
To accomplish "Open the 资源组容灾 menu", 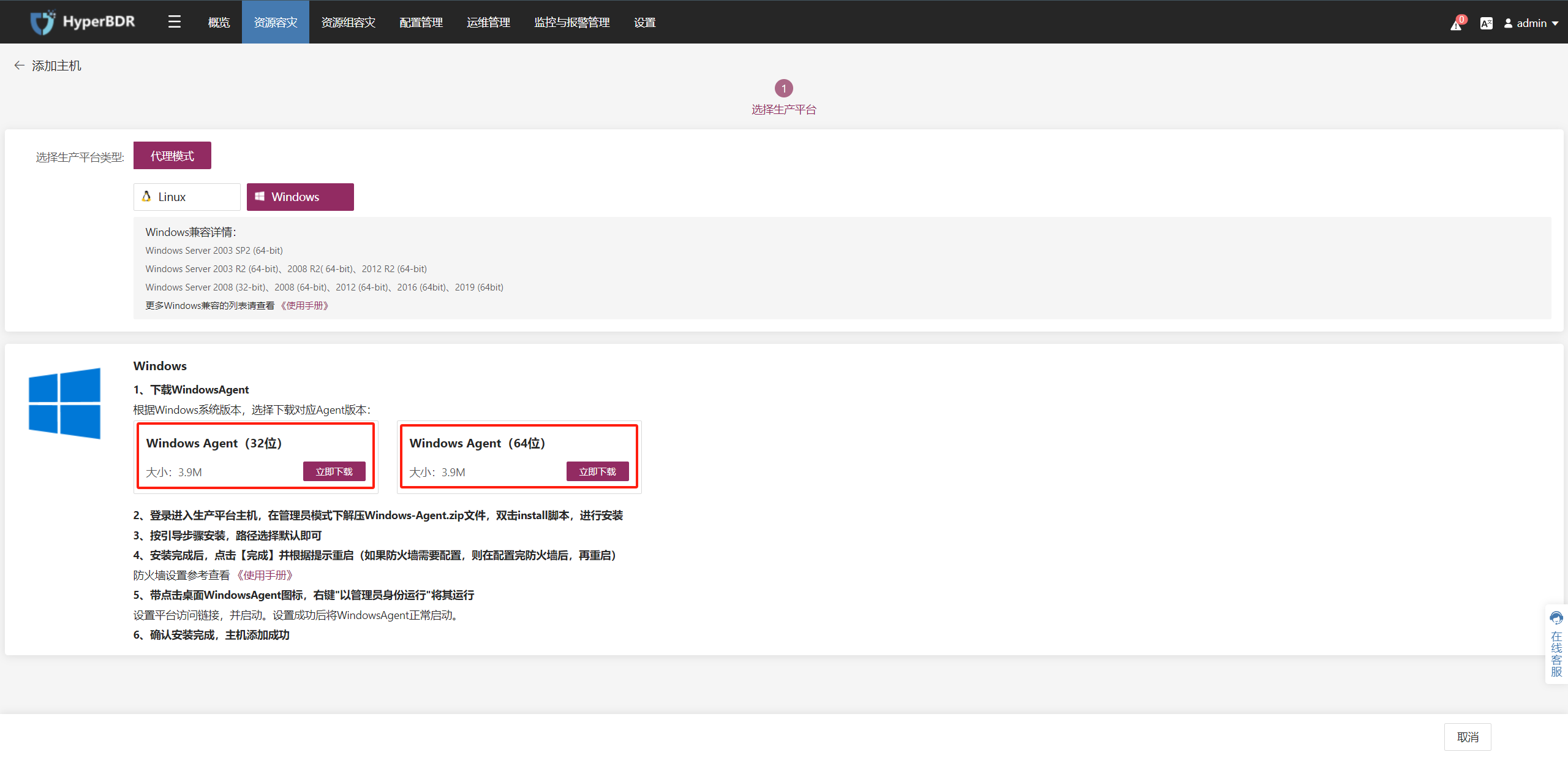I will pos(348,23).
